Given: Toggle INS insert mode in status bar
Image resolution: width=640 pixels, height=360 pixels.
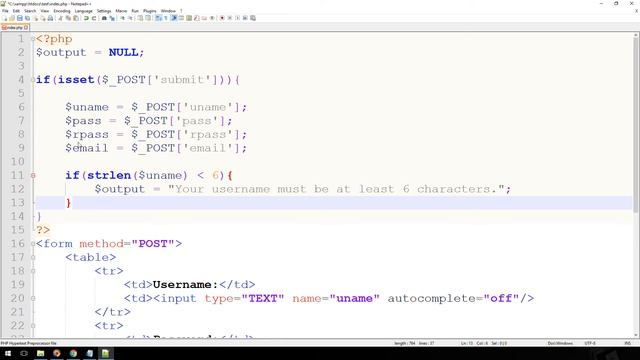Looking at the screenshot, I should pyautogui.click(x=627, y=343).
